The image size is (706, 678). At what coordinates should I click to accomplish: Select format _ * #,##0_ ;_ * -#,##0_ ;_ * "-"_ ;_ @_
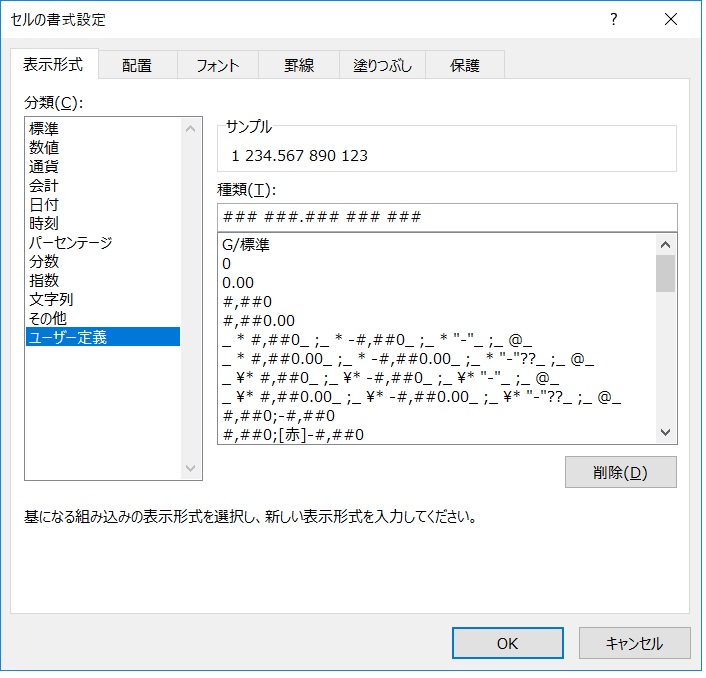[x=439, y=342]
